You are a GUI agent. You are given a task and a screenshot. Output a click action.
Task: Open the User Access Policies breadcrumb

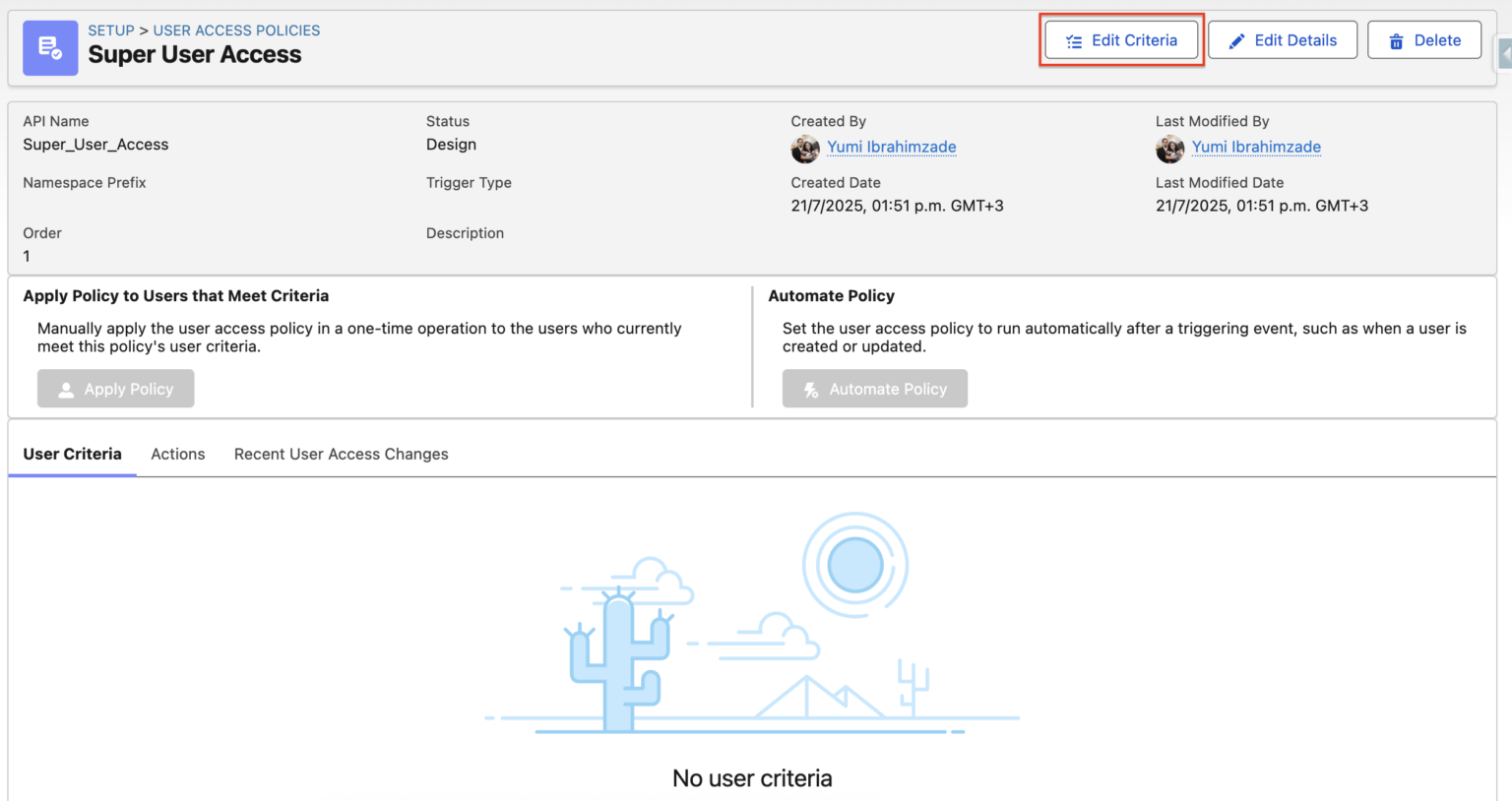236,30
